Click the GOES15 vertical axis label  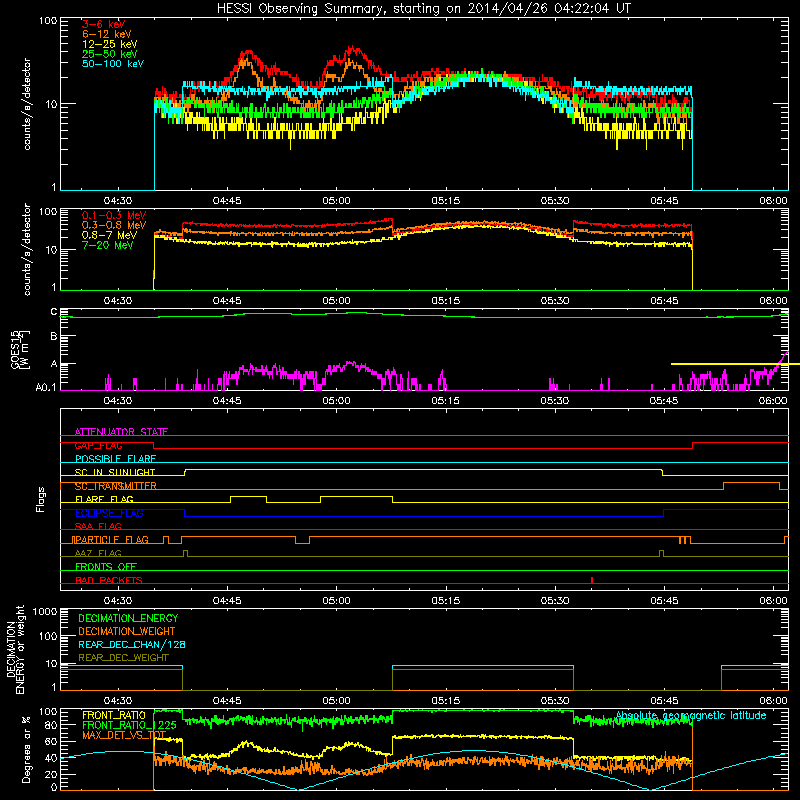(x=20, y=349)
